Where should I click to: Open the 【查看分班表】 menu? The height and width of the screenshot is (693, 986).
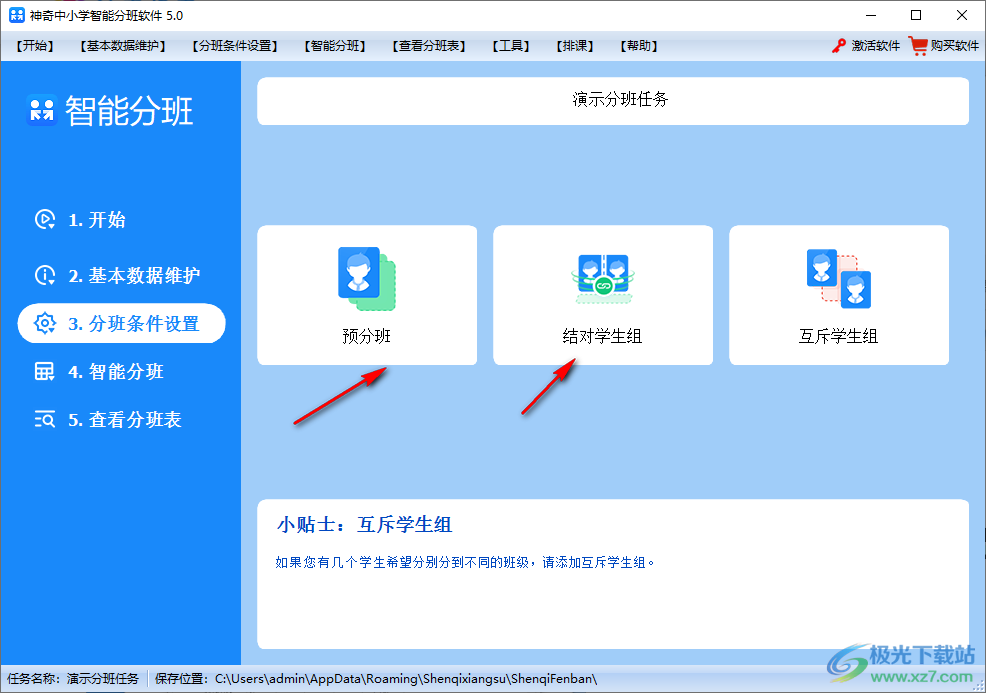pos(429,46)
